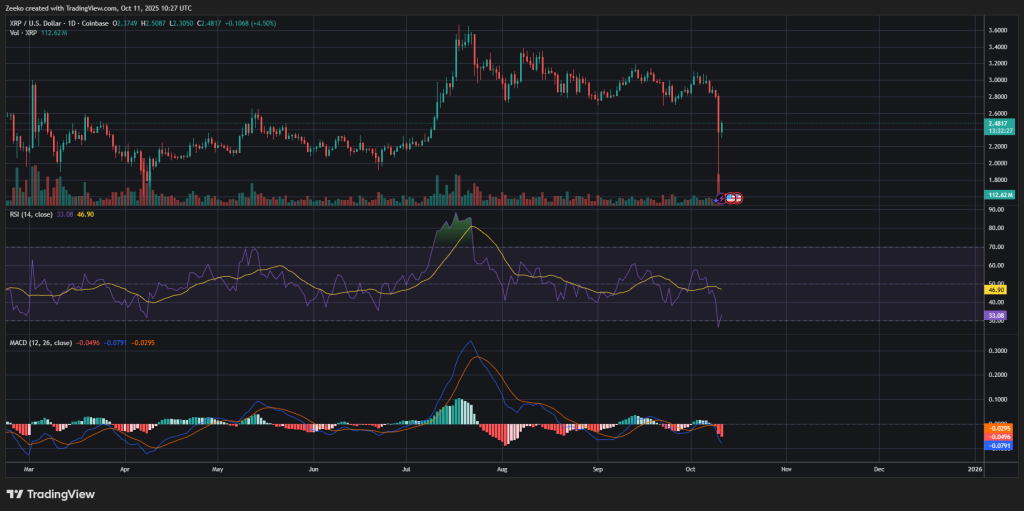Click the Oct label on time axis
This screenshot has height=511, width=1024.
692,467
